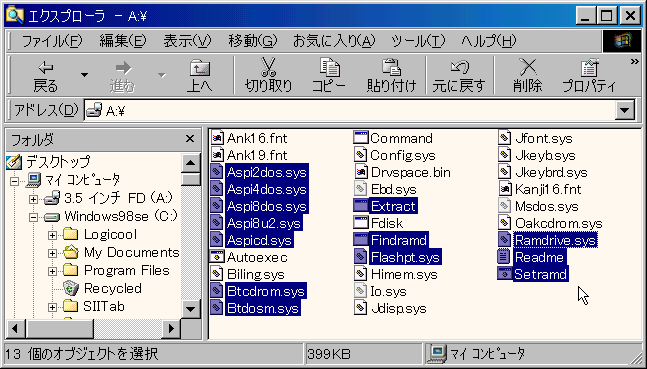647x369 pixels.
Task: Click the 元に戻す undo icon
Action: (x=459, y=67)
